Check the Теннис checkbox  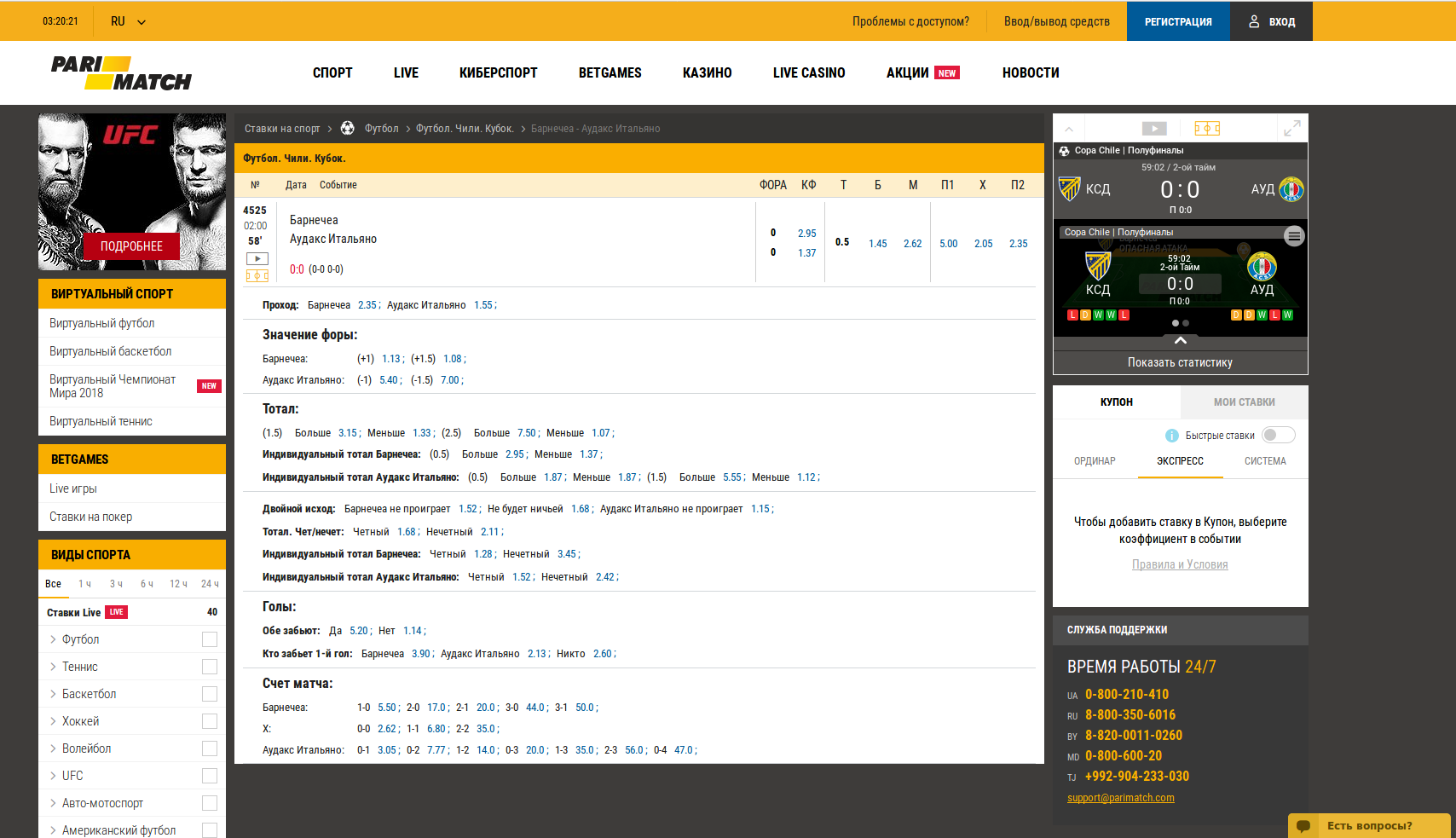pos(210,667)
